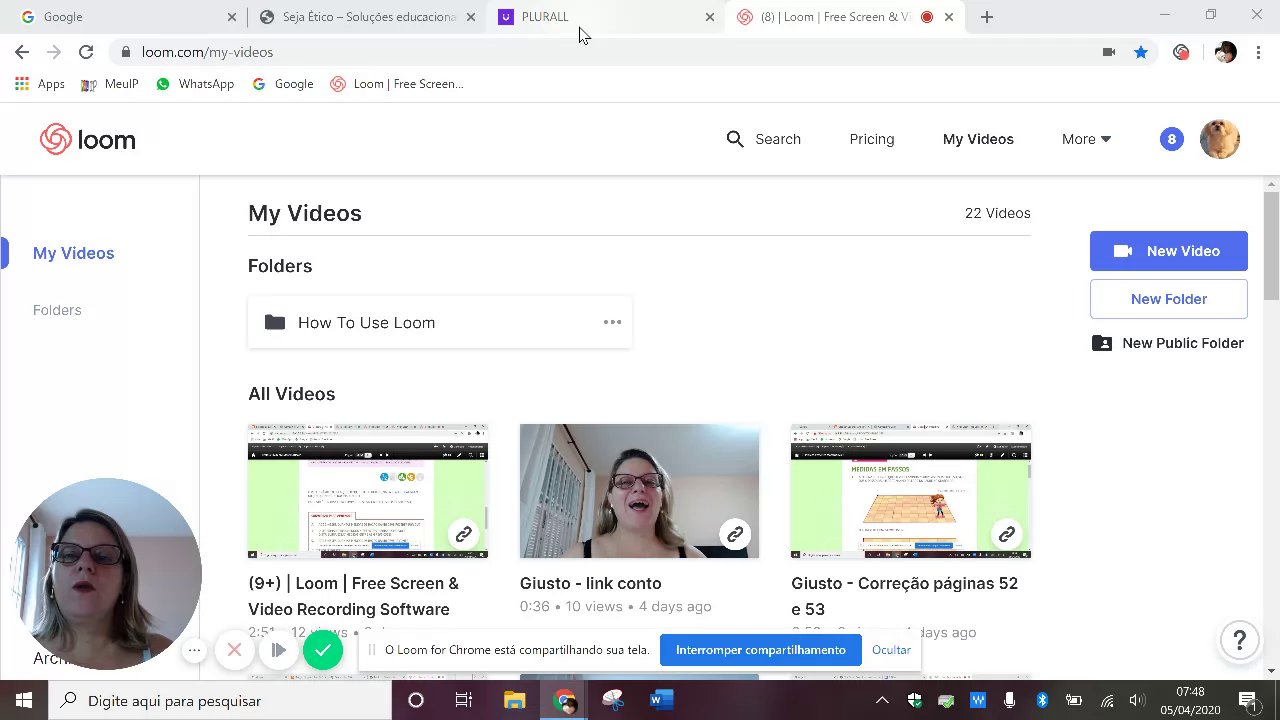Open the MeuIP bookmark

click(110, 84)
